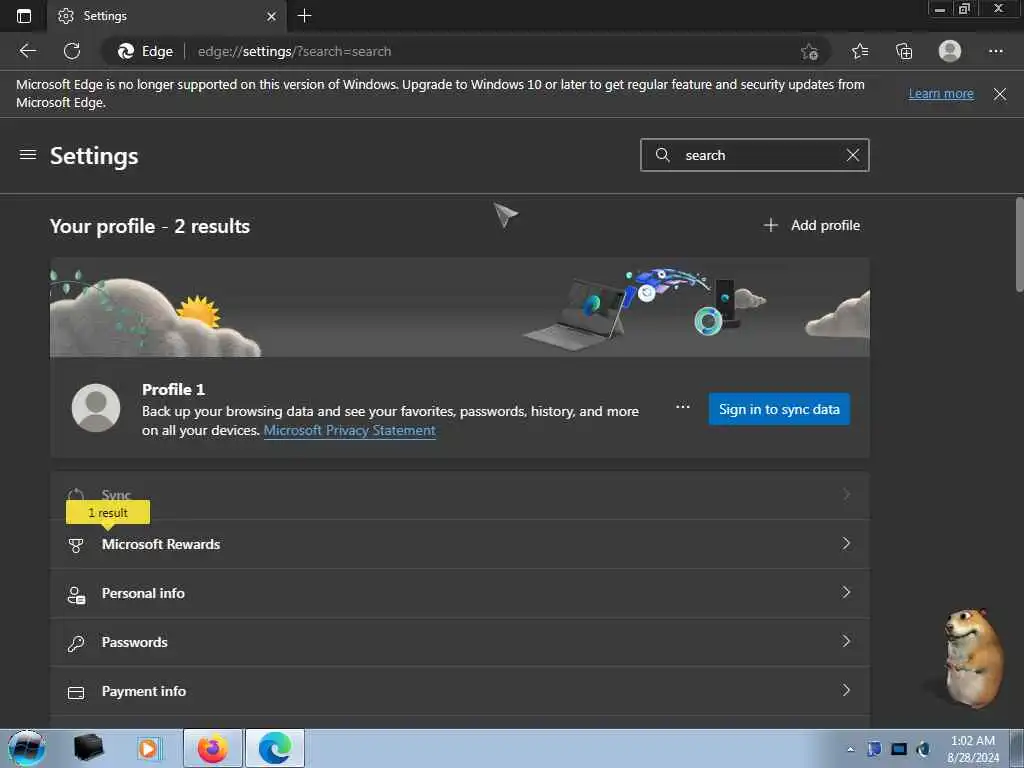Viewport: 1024px width, 768px height.
Task: Open the Favorites list icon
Action: pyautogui.click(x=860, y=51)
